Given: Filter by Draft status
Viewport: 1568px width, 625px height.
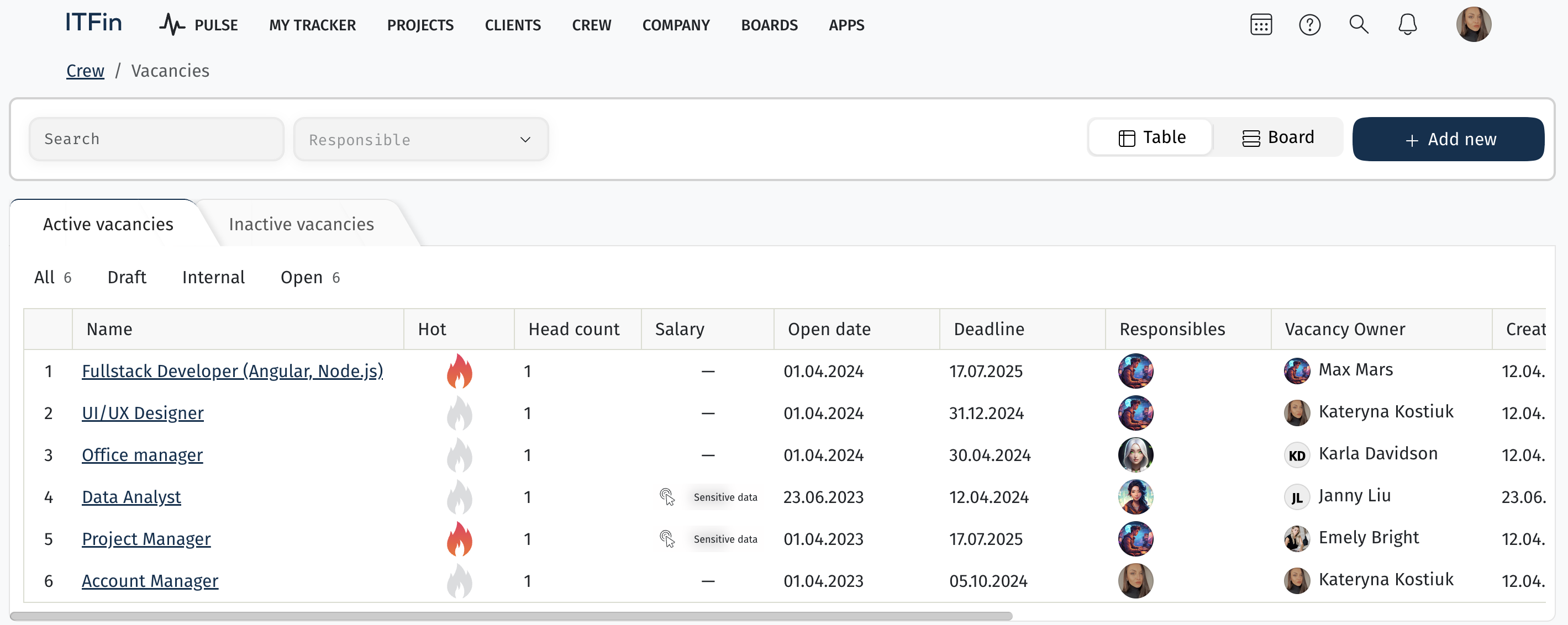Looking at the screenshot, I should 127,278.
